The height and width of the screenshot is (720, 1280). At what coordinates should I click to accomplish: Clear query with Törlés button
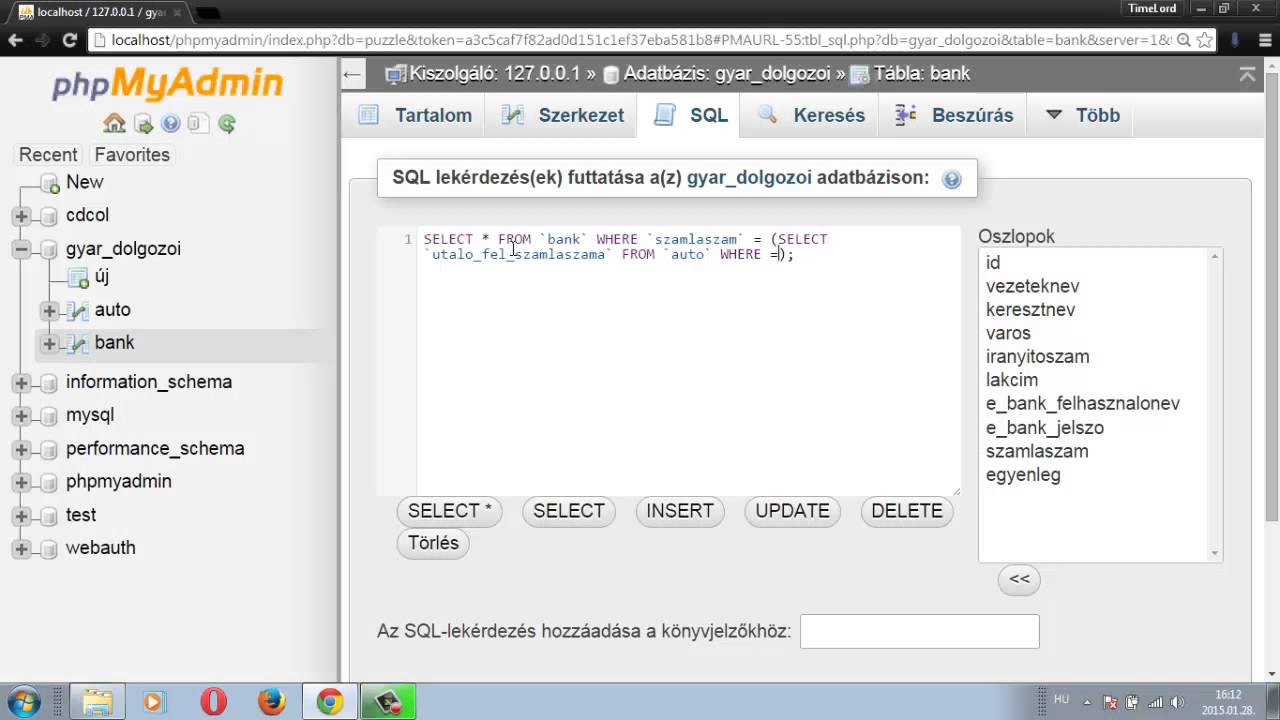pyautogui.click(x=434, y=543)
